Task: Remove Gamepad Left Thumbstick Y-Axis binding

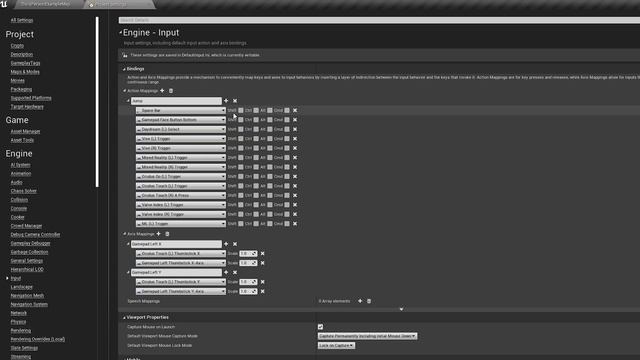Action: pos(262,291)
